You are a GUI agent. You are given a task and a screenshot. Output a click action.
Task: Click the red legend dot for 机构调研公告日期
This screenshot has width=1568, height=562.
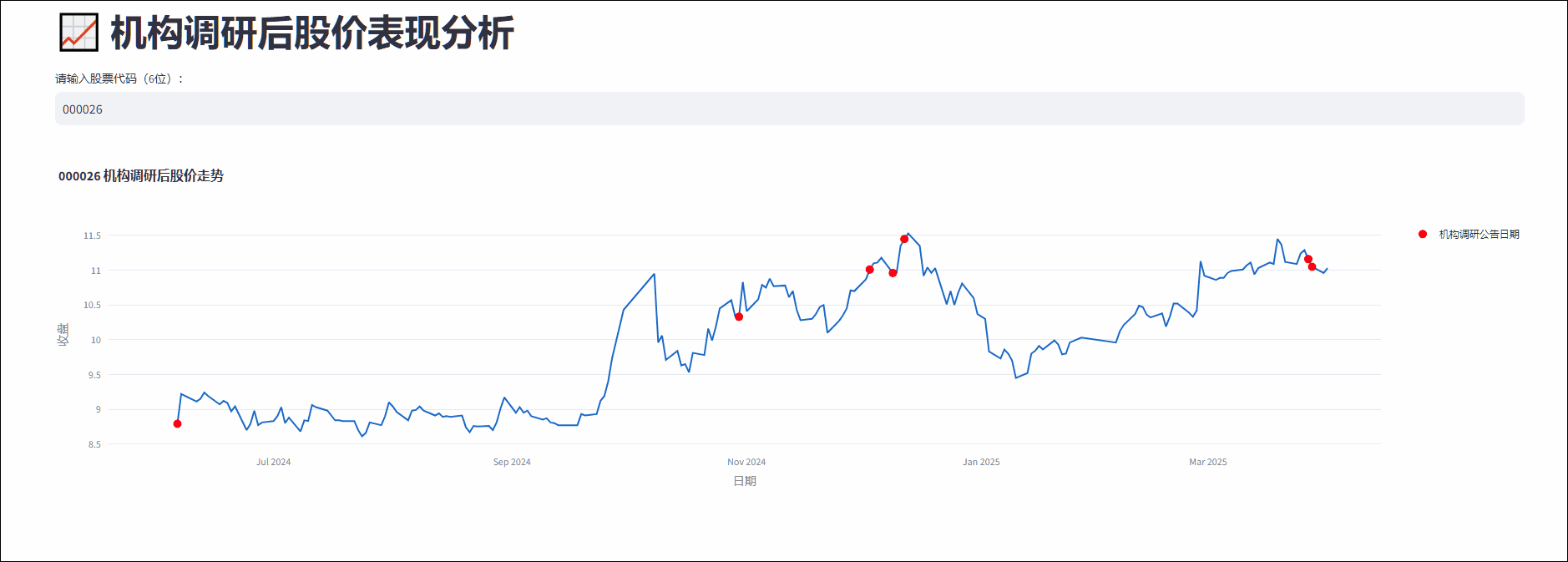point(1423,235)
